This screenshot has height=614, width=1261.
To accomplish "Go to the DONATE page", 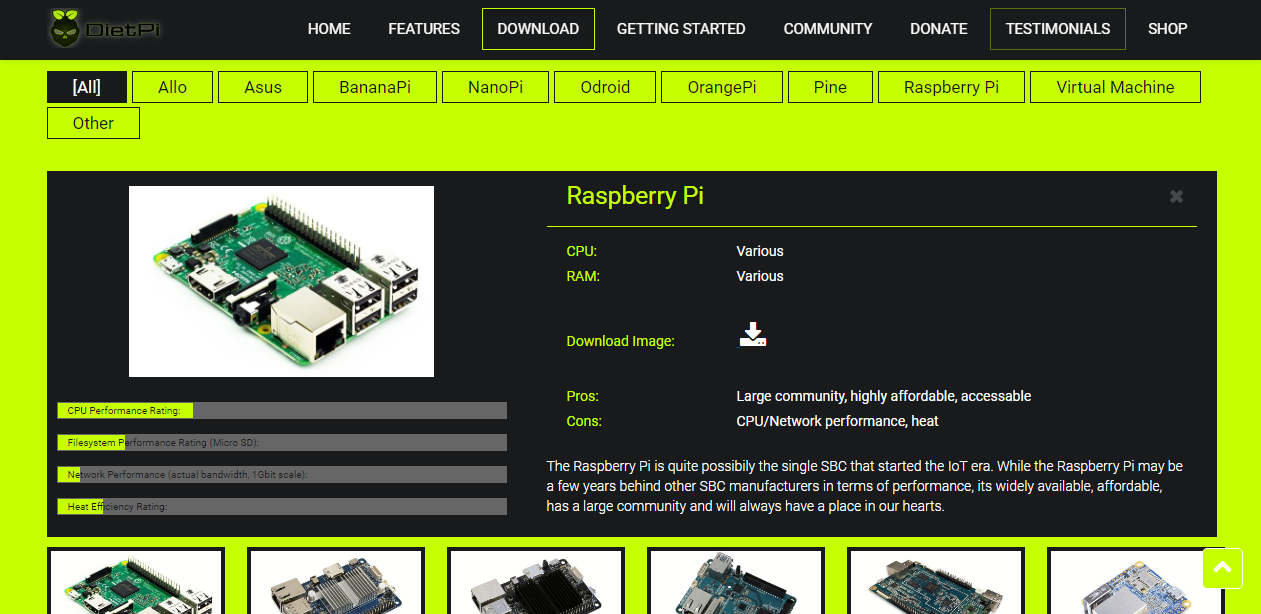I will (x=939, y=29).
